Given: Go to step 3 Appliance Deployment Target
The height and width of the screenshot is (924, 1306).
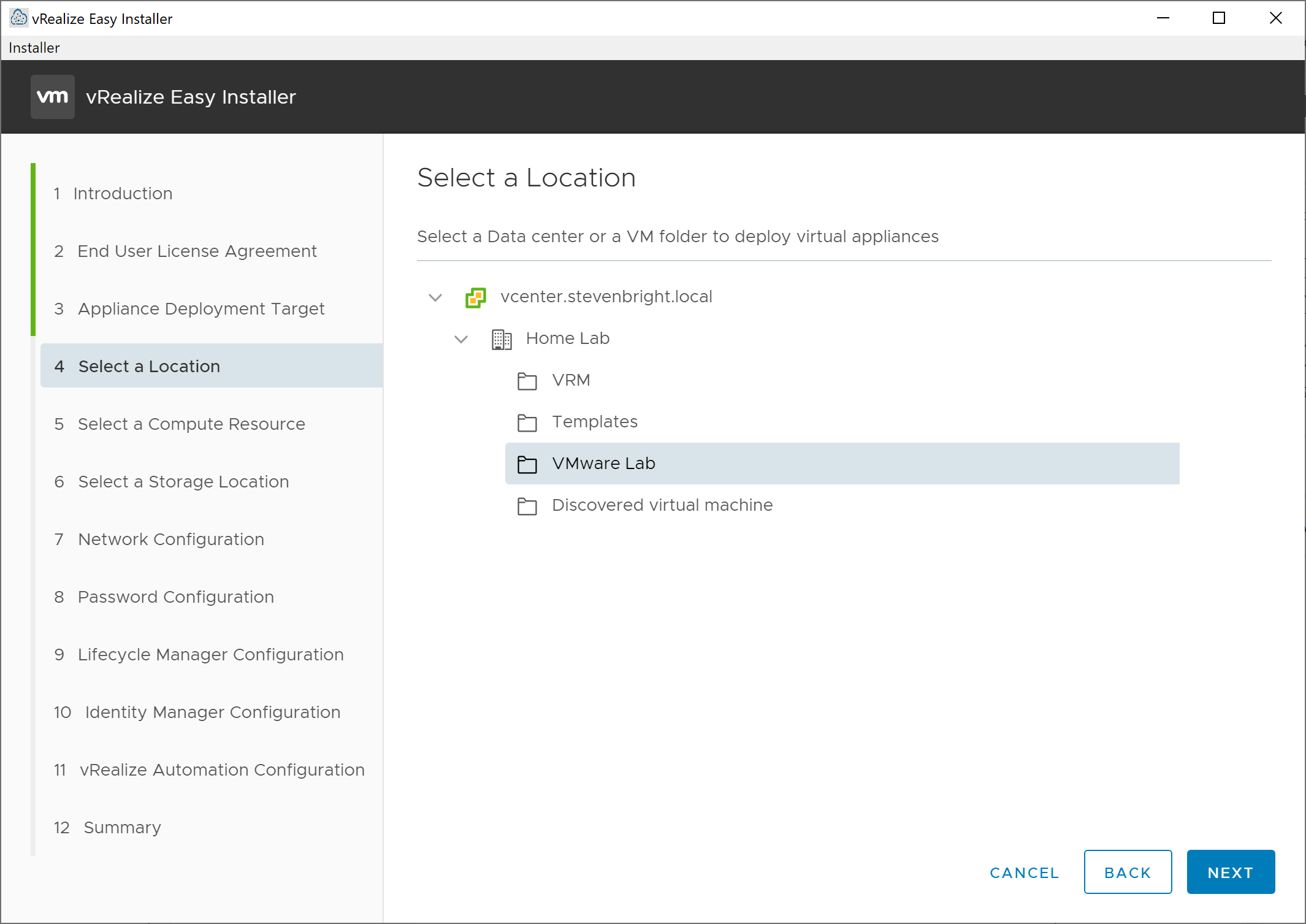Looking at the screenshot, I should click(x=201, y=308).
